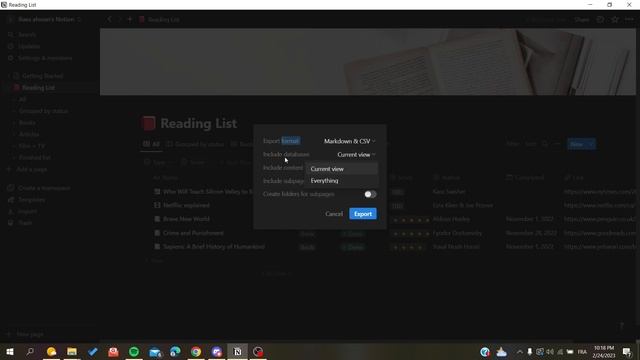Click the Share button in top bar
640x360 pixels.
point(582,20)
